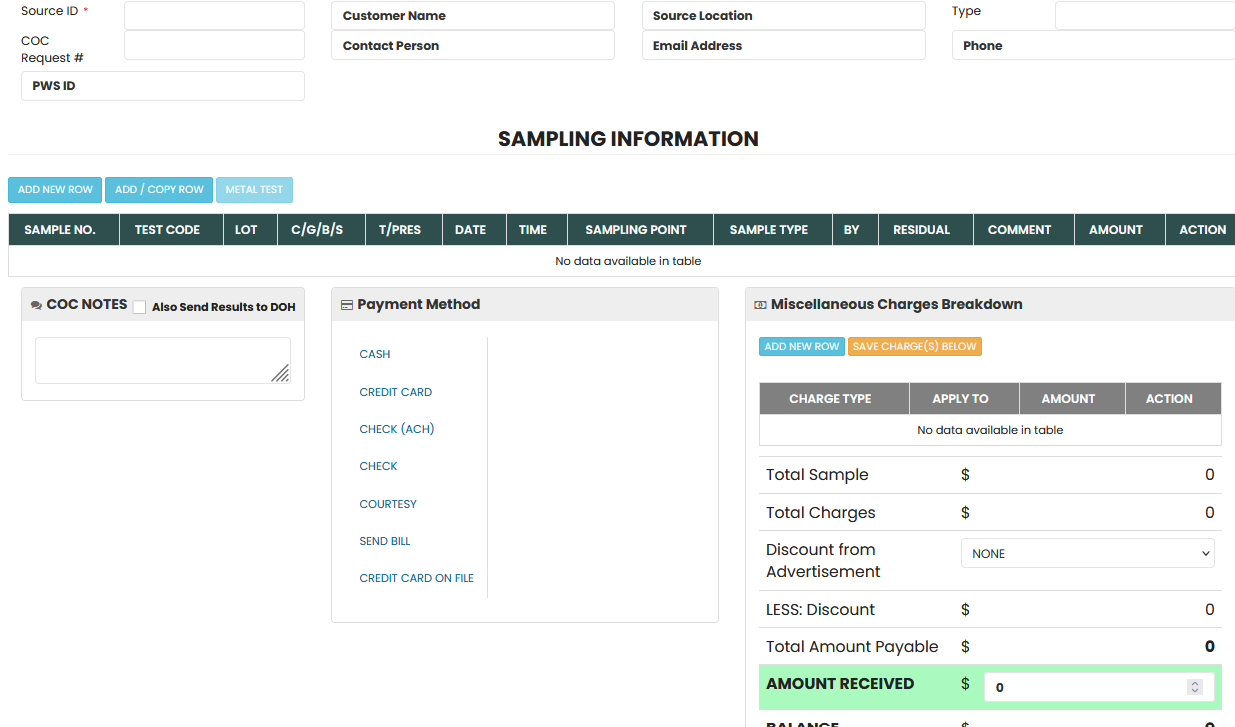Click SAVE CHARGE(S) BELOW button
Viewport: 1235px width, 727px height.
[x=915, y=347]
